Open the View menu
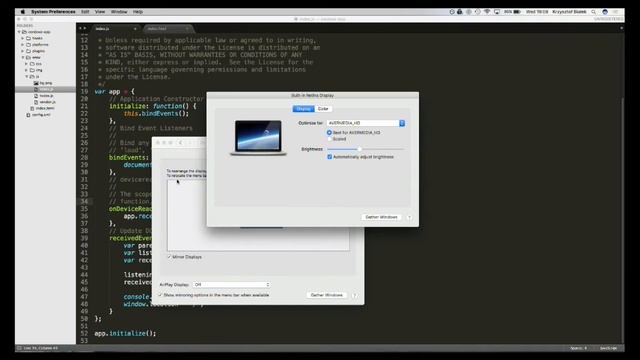The image size is (640, 360). pos(100,12)
